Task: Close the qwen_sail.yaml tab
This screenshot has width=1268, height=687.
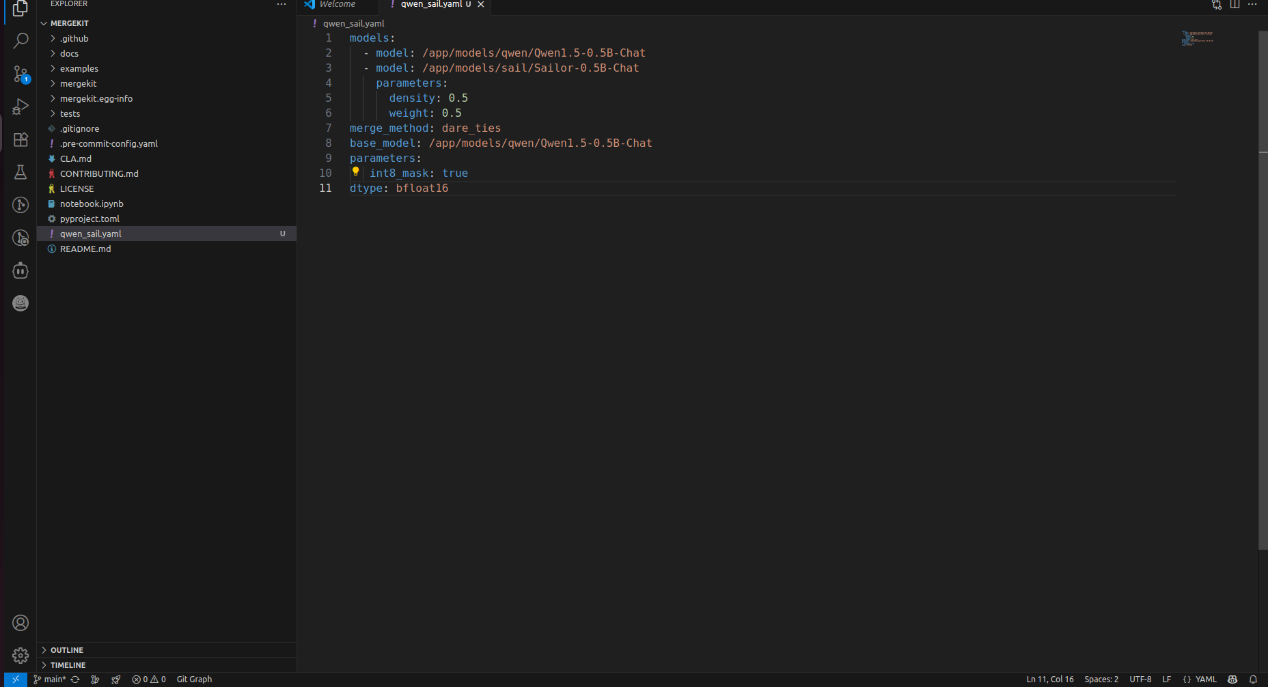Action: 481,5
